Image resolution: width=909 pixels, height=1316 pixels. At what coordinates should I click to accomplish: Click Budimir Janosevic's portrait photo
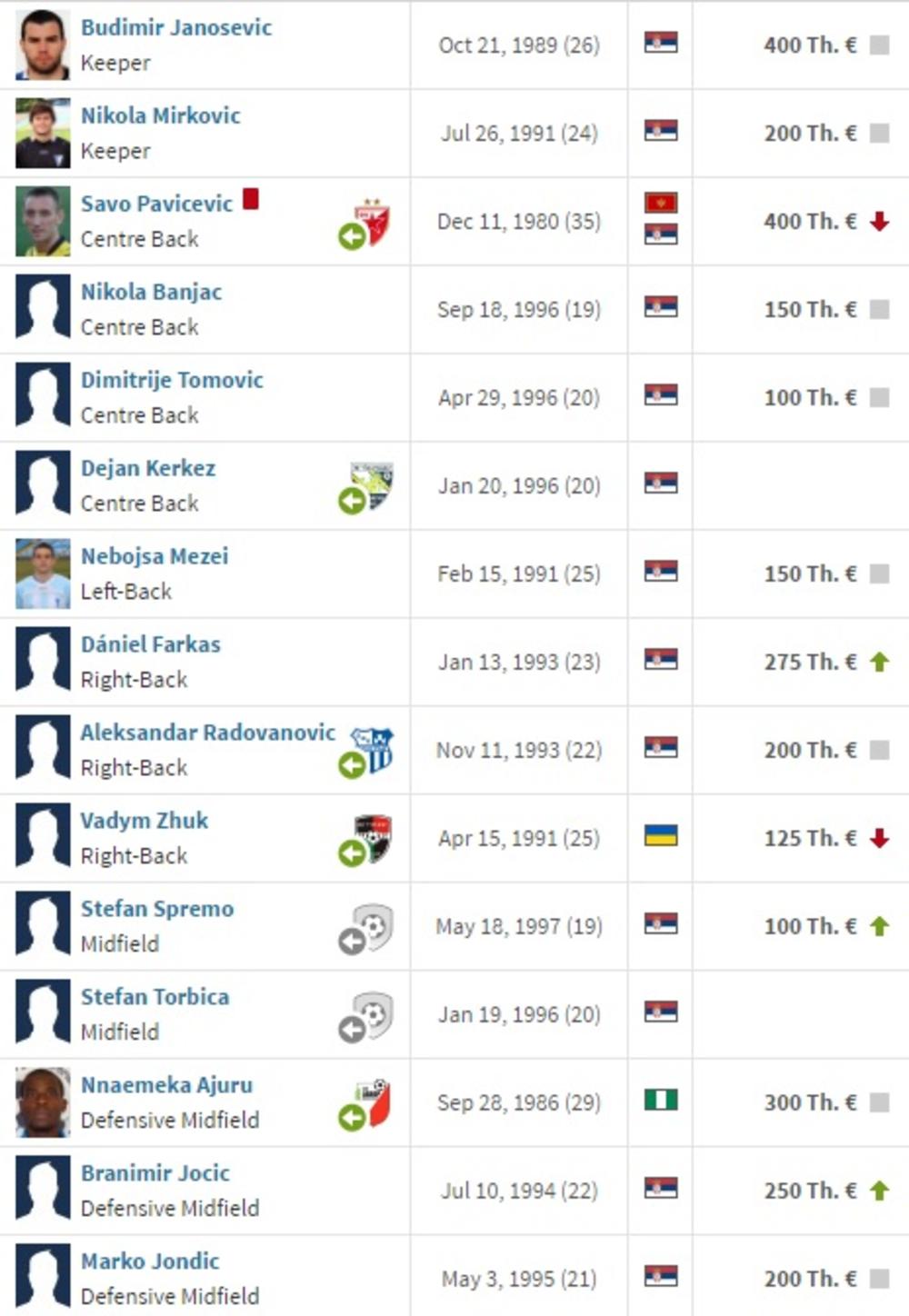(43, 45)
